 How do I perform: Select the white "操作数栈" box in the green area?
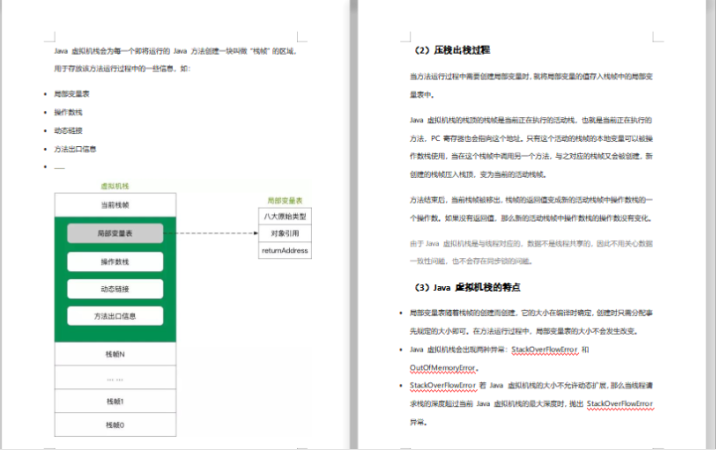[x=115, y=262]
